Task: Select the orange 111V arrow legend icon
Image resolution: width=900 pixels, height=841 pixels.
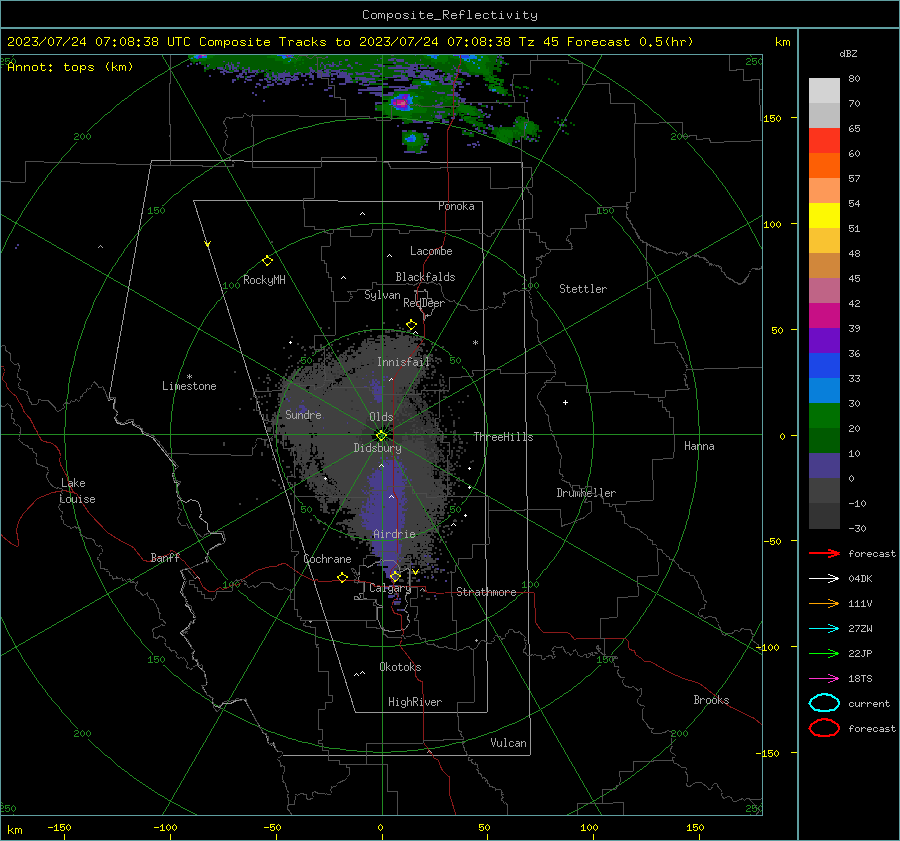Action: pos(824,603)
